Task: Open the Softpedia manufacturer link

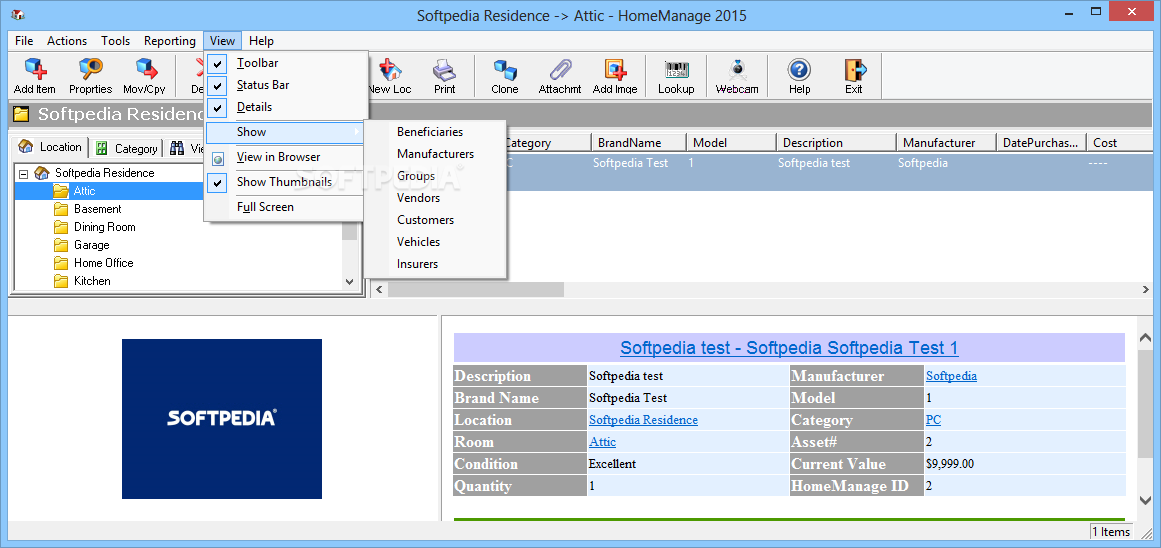Action: pos(951,376)
